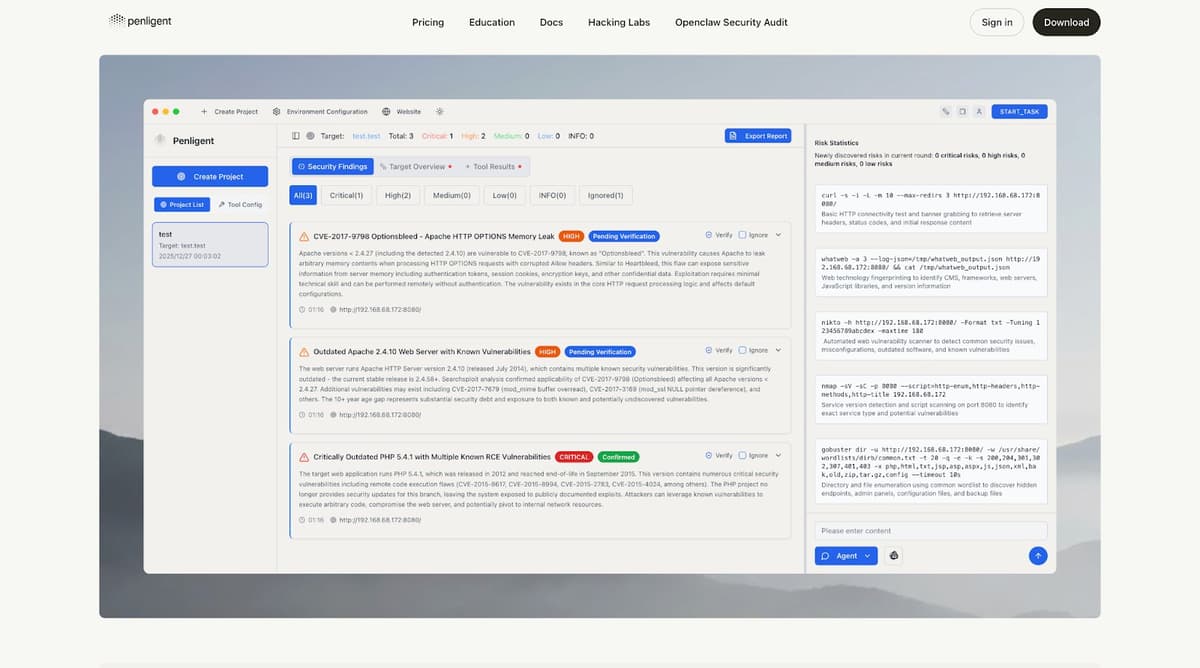Viewport: 1200px width, 668px height.
Task: Click Confirmed badge on PHP 5.4.1 finding
Action: (618, 457)
